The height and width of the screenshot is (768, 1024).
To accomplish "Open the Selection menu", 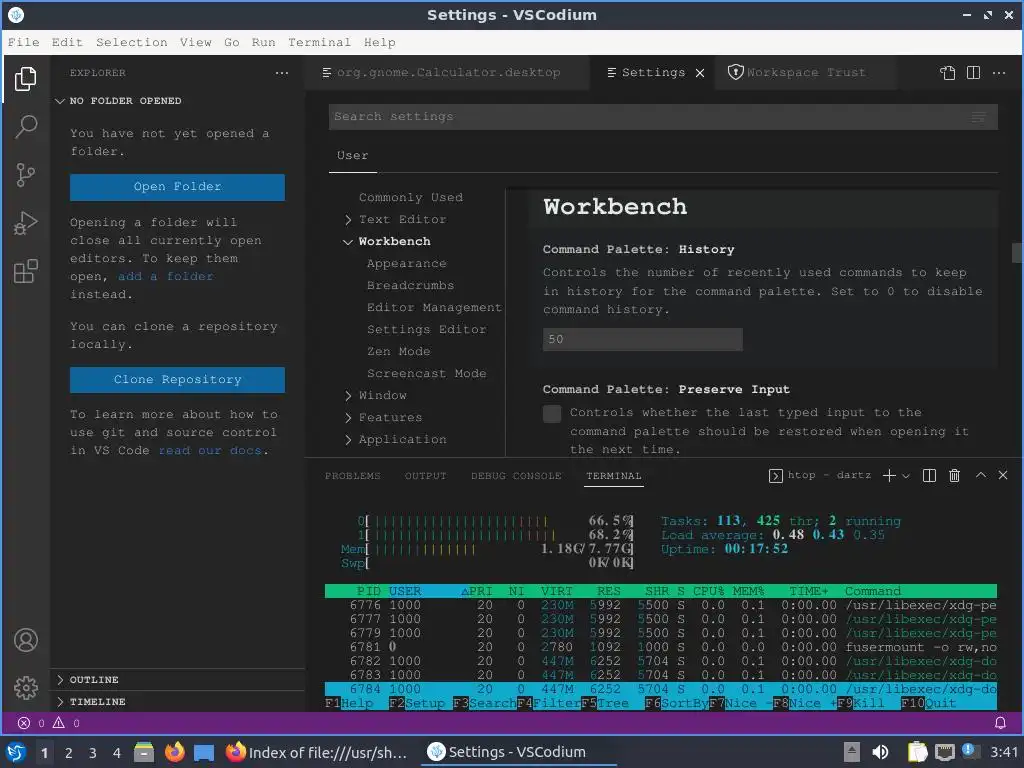I will [131, 42].
